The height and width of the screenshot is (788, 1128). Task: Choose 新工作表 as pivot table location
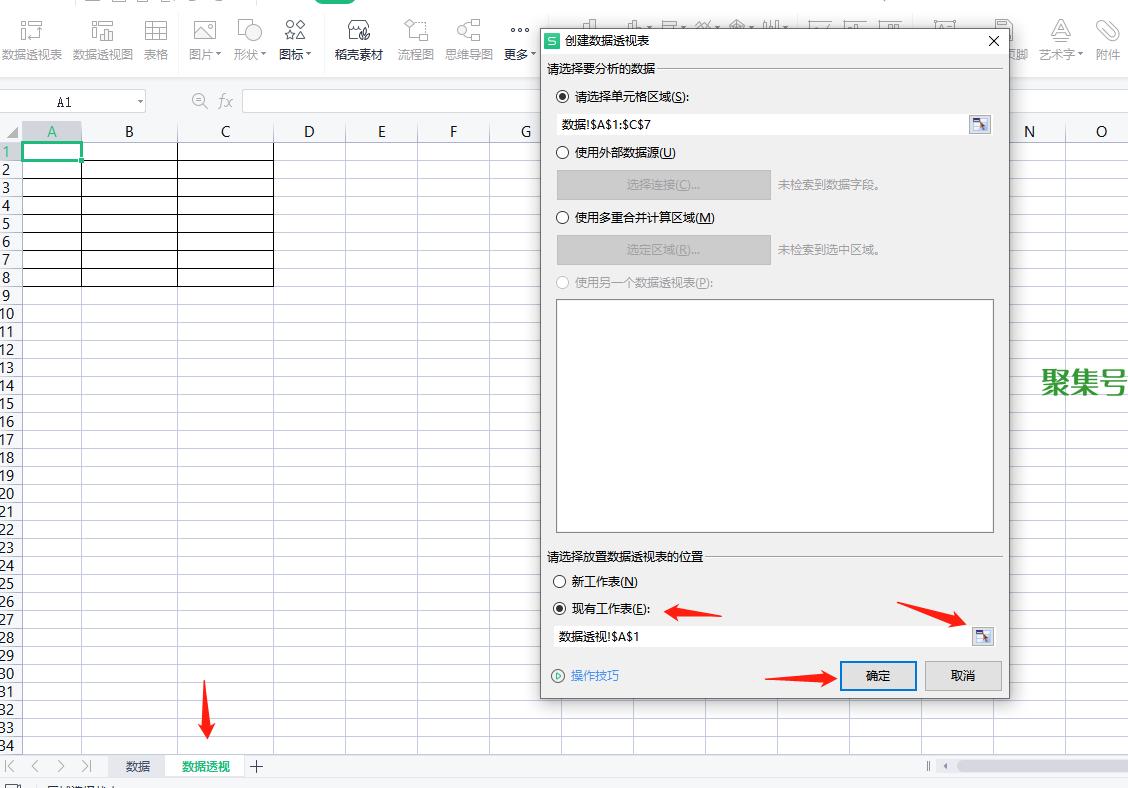point(560,581)
